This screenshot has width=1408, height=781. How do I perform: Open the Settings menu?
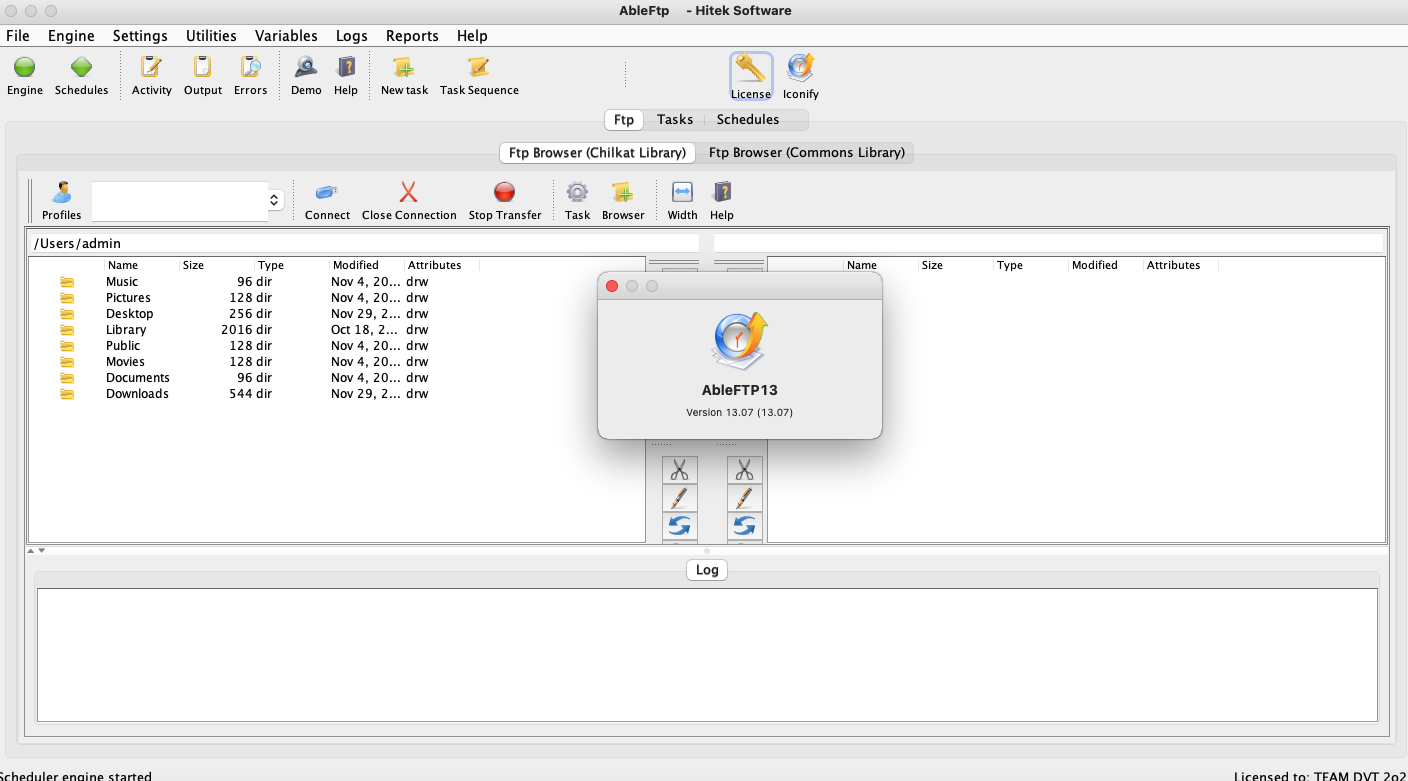coord(140,36)
